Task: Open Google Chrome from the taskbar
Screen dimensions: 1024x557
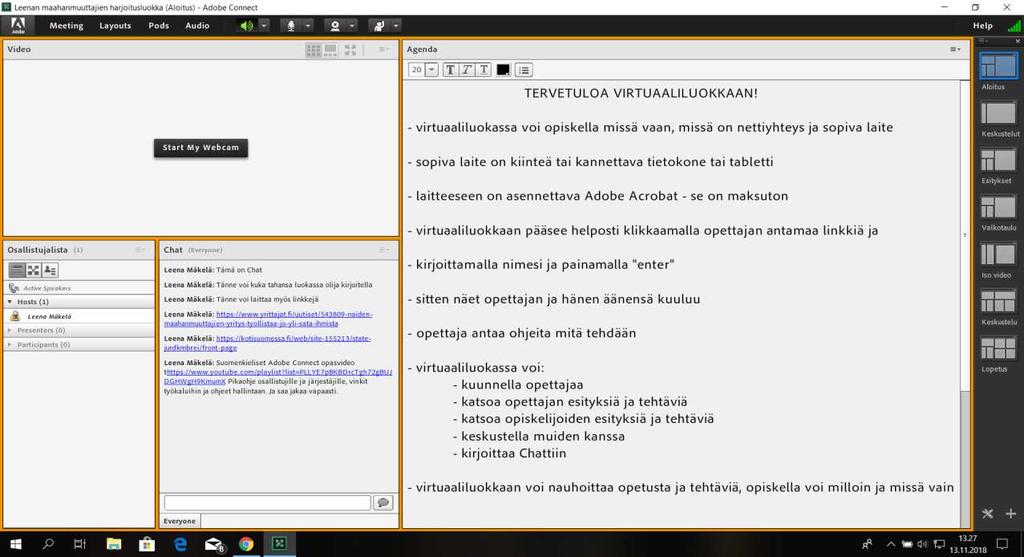Action: coord(246,544)
